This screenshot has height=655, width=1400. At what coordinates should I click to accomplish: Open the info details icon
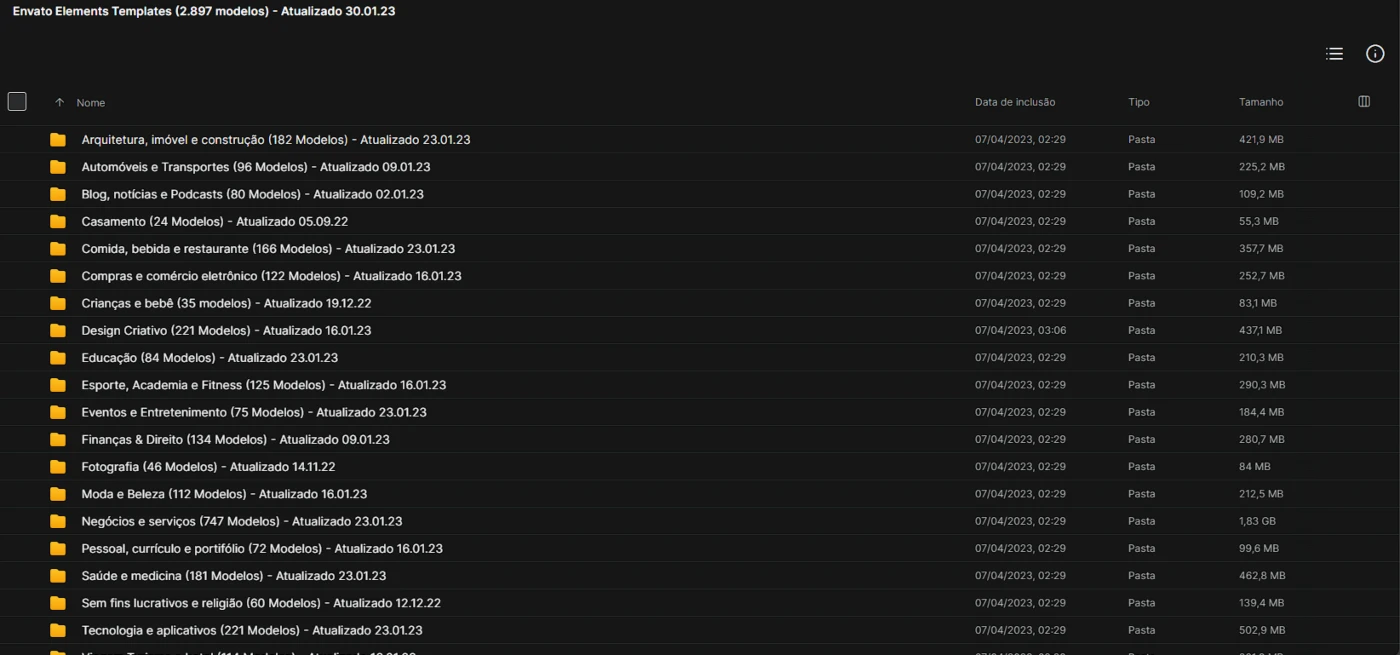click(1375, 54)
